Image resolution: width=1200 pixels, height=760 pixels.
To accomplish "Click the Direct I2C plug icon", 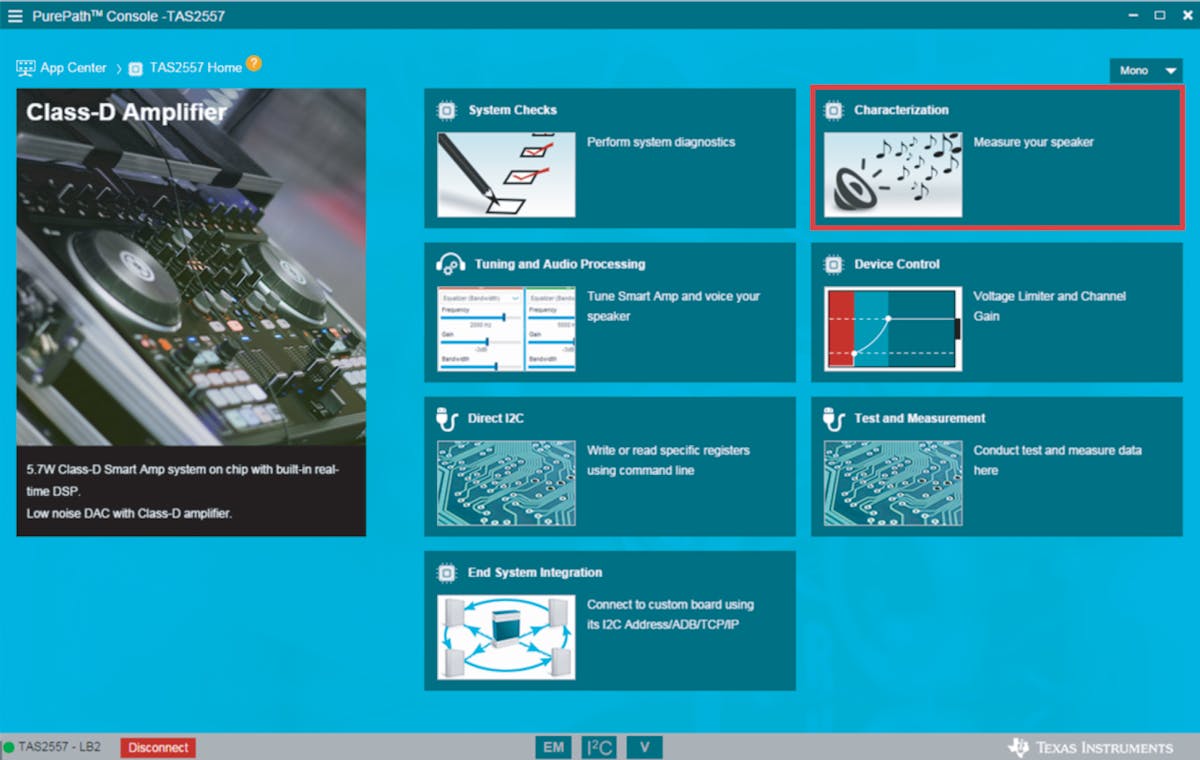I will (x=447, y=419).
